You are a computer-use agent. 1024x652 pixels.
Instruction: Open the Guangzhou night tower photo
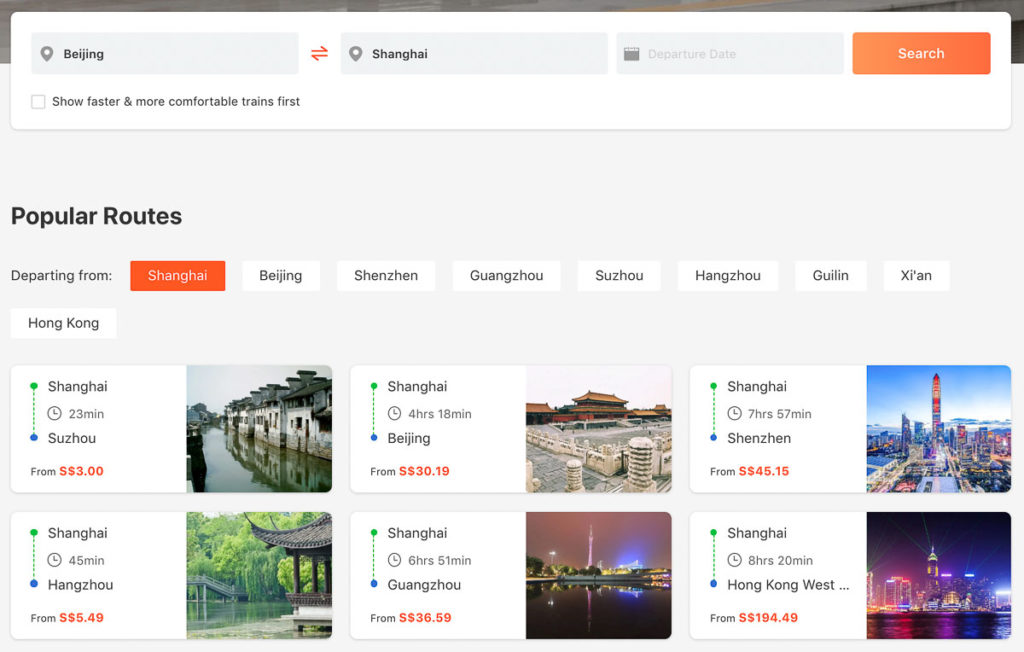click(599, 576)
